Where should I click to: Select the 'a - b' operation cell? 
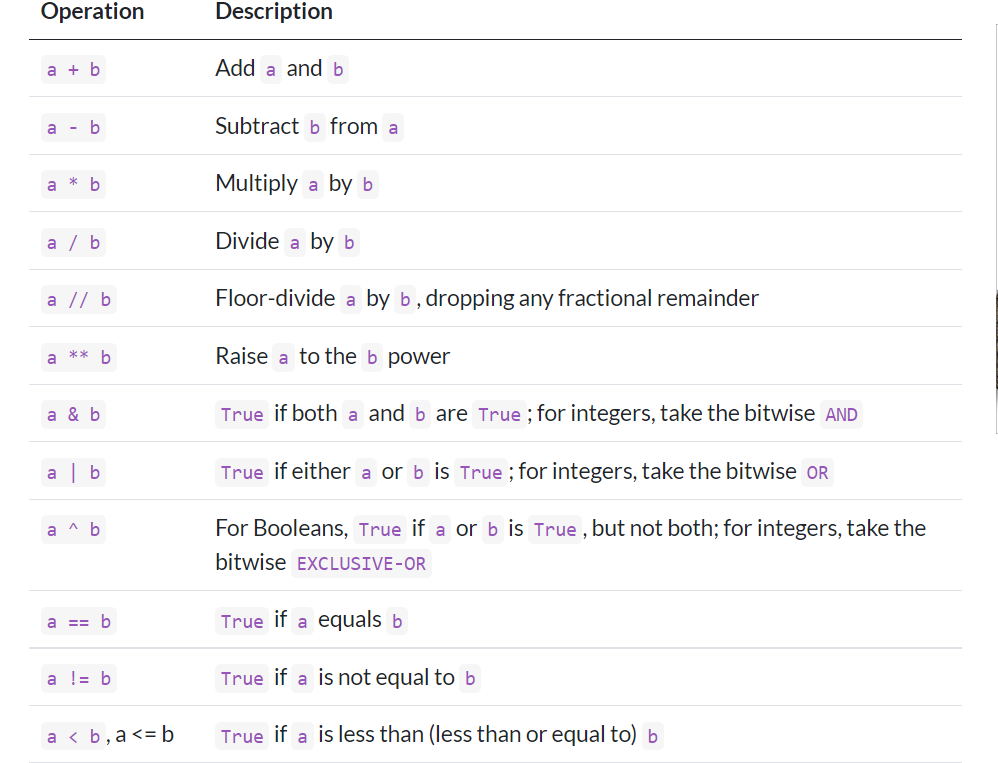coord(73,128)
